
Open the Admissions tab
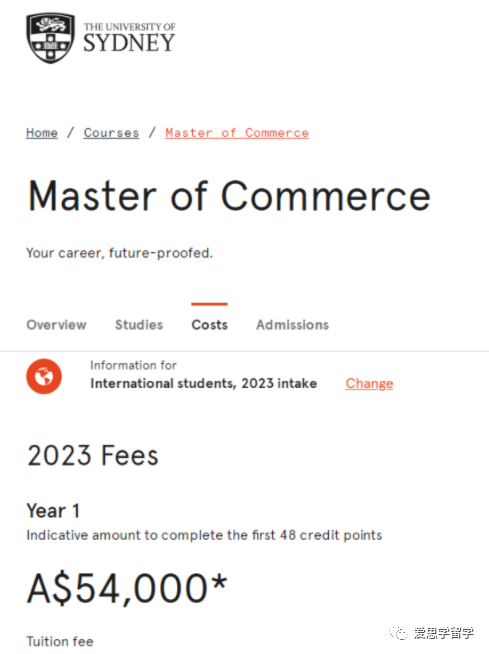[292, 325]
